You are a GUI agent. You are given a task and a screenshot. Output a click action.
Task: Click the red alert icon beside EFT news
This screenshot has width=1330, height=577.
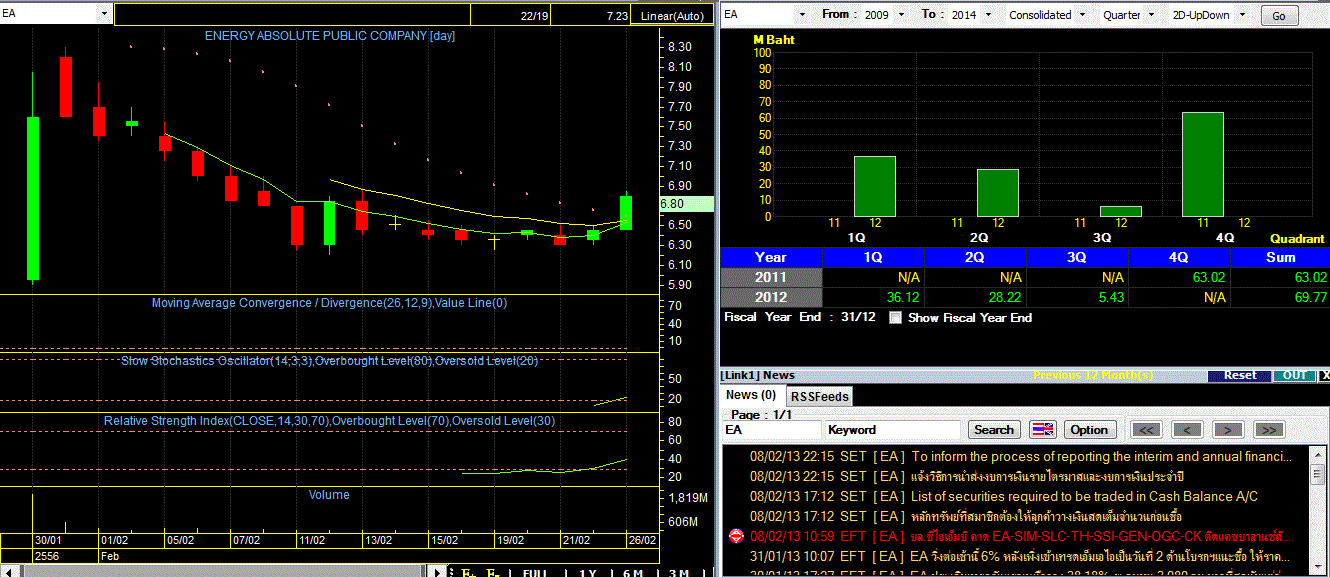tap(737, 536)
